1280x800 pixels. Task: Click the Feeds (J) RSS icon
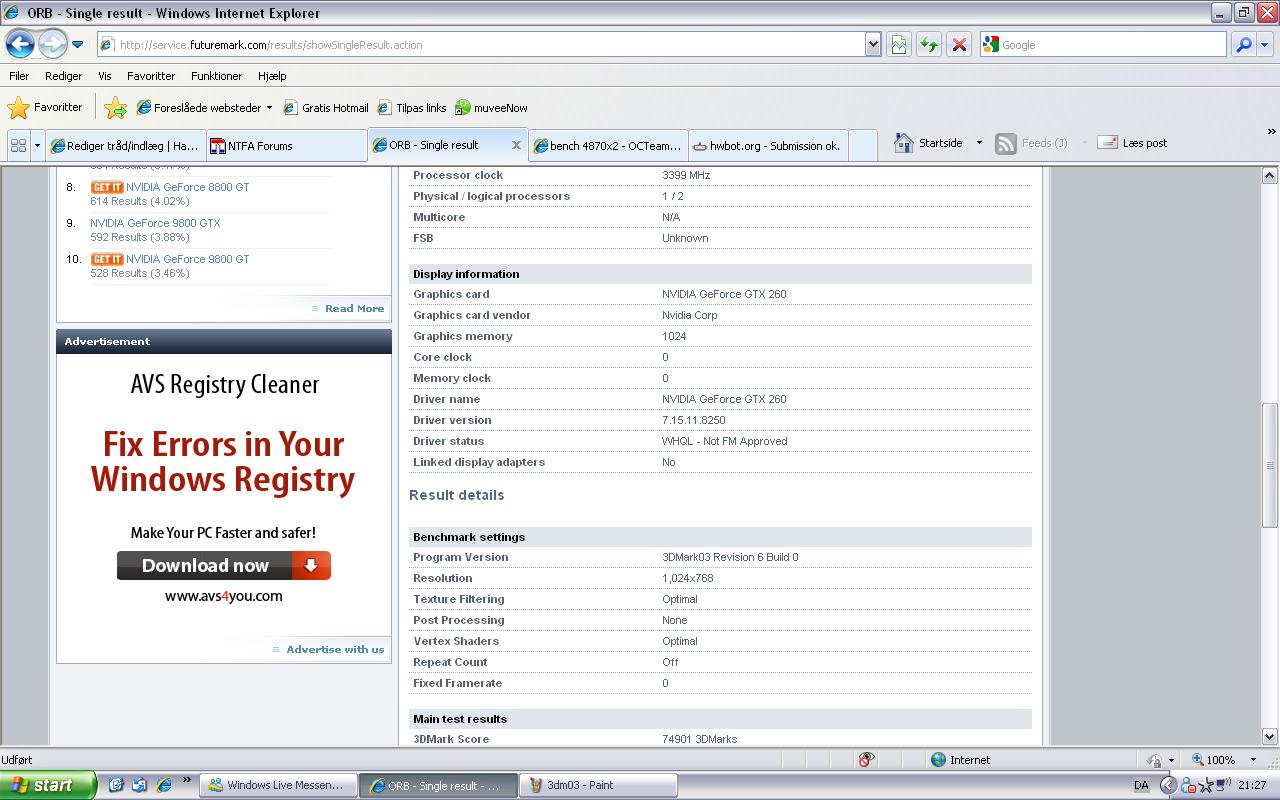(x=1006, y=143)
